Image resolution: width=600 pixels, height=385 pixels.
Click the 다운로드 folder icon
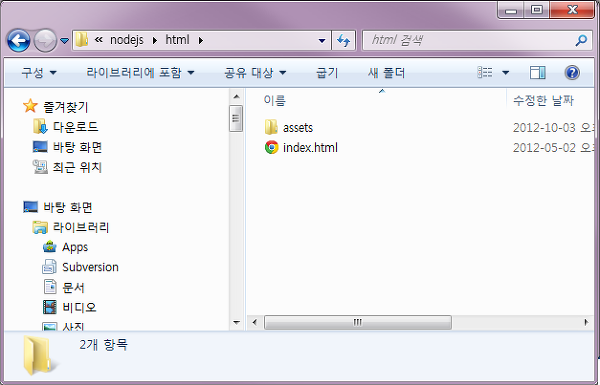(x=40, y=126)
